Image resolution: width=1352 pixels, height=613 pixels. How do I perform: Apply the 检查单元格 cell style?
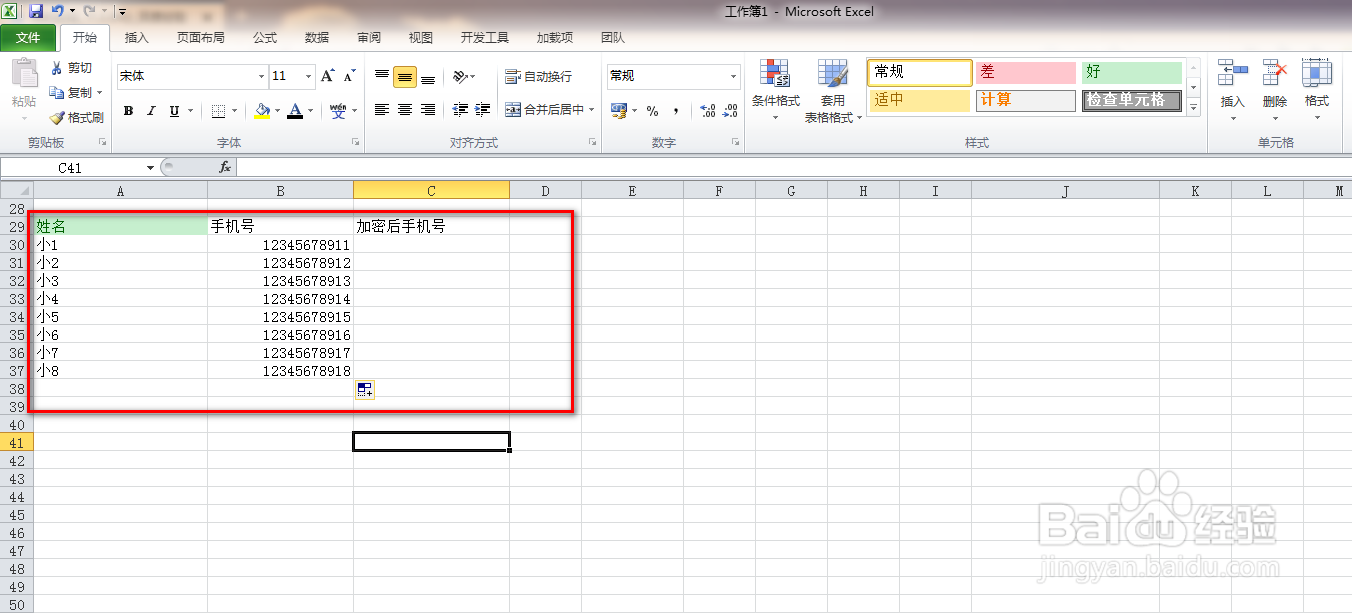coord(1131,100)
